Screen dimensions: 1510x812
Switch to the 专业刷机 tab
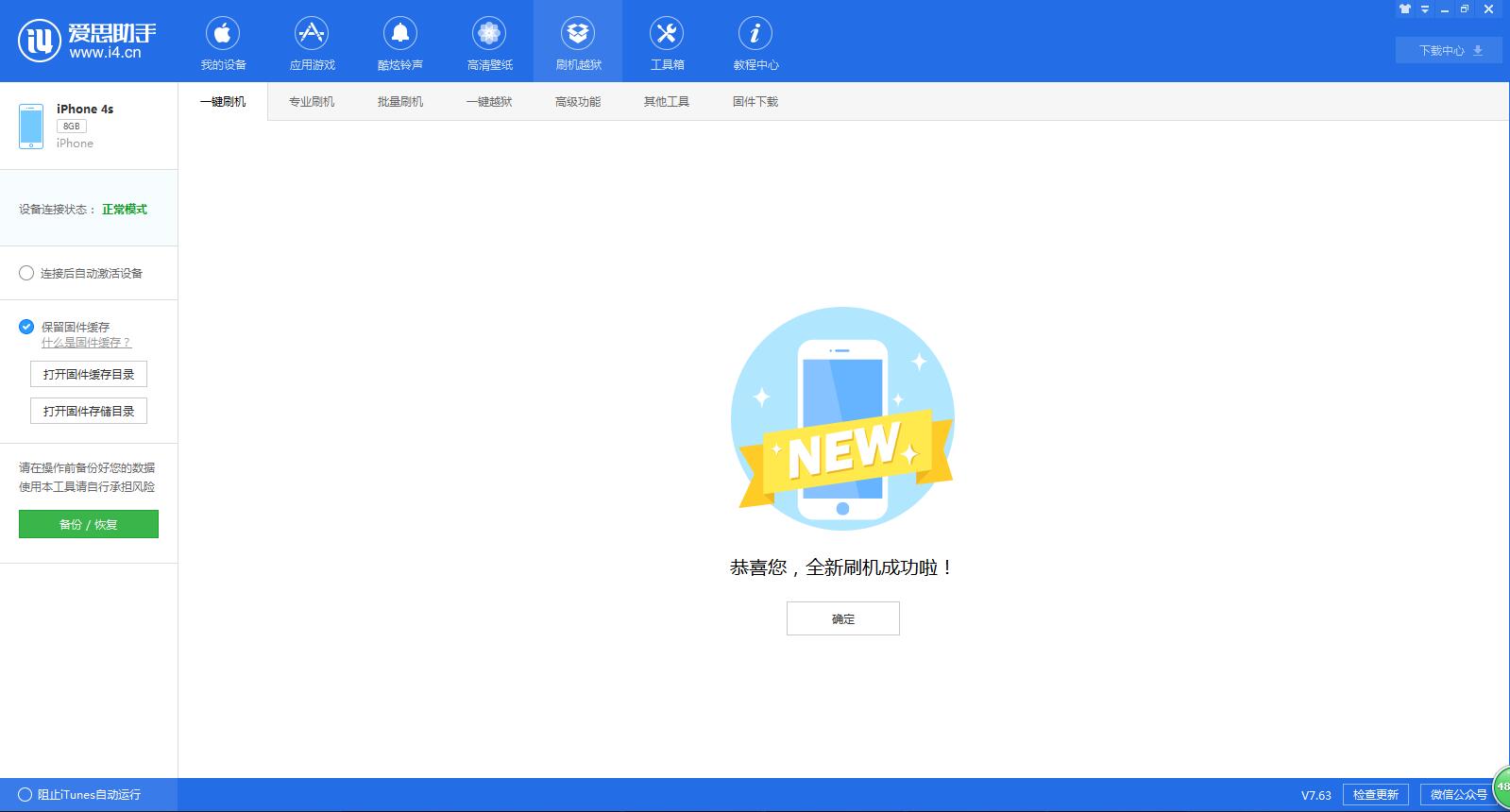pos(312,101)
